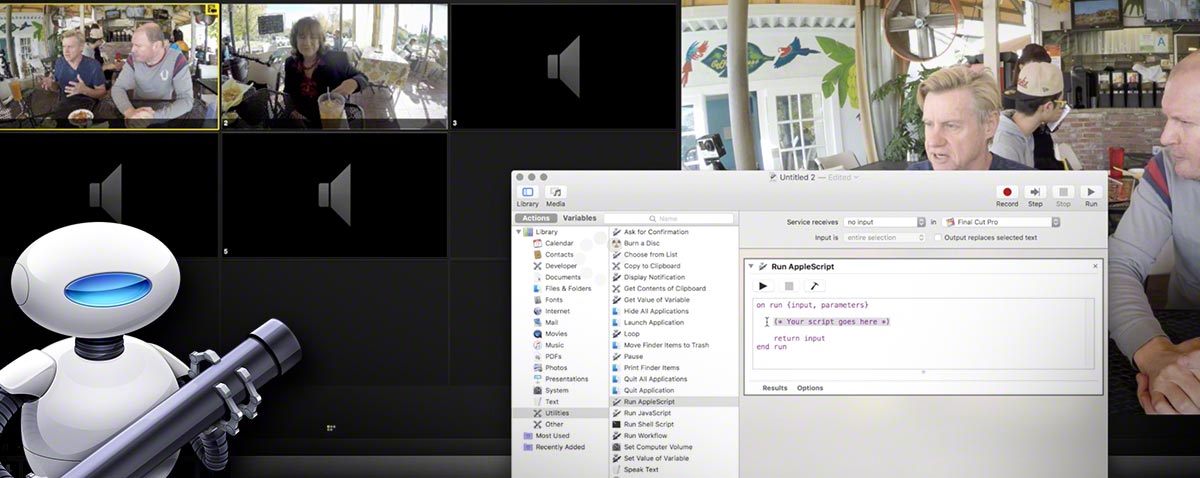Select the 'Run Shell Script' action

point(643,424)
